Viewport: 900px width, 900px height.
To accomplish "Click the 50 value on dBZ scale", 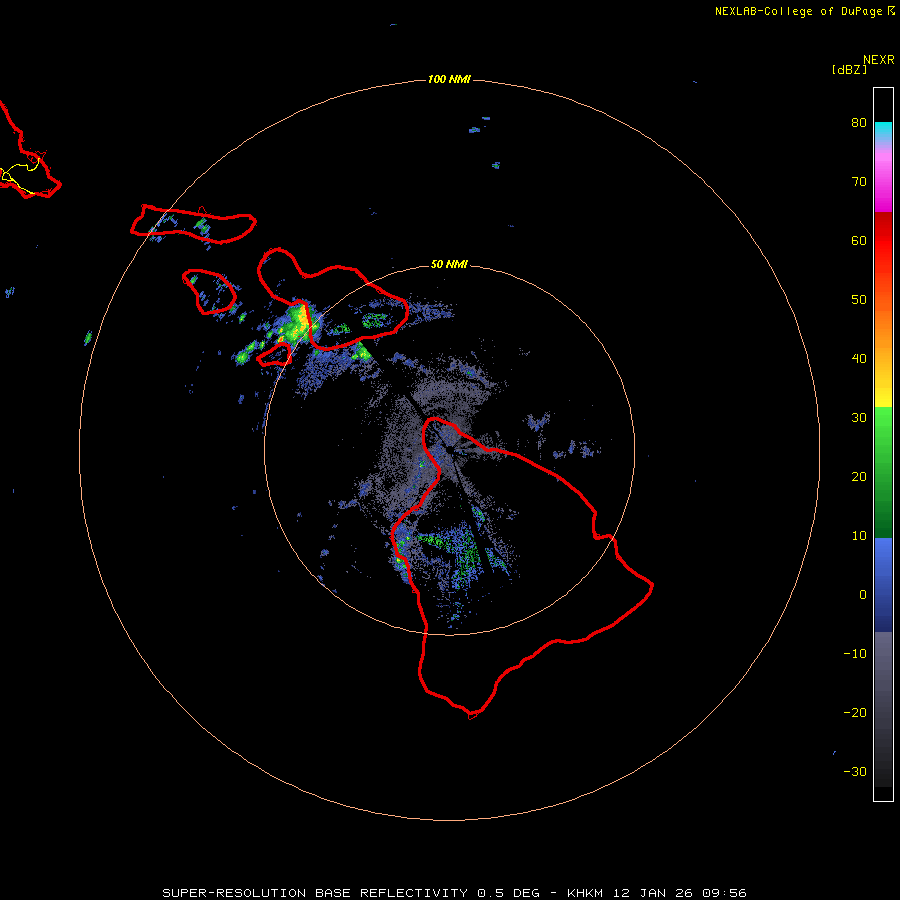I will [859, 300].
